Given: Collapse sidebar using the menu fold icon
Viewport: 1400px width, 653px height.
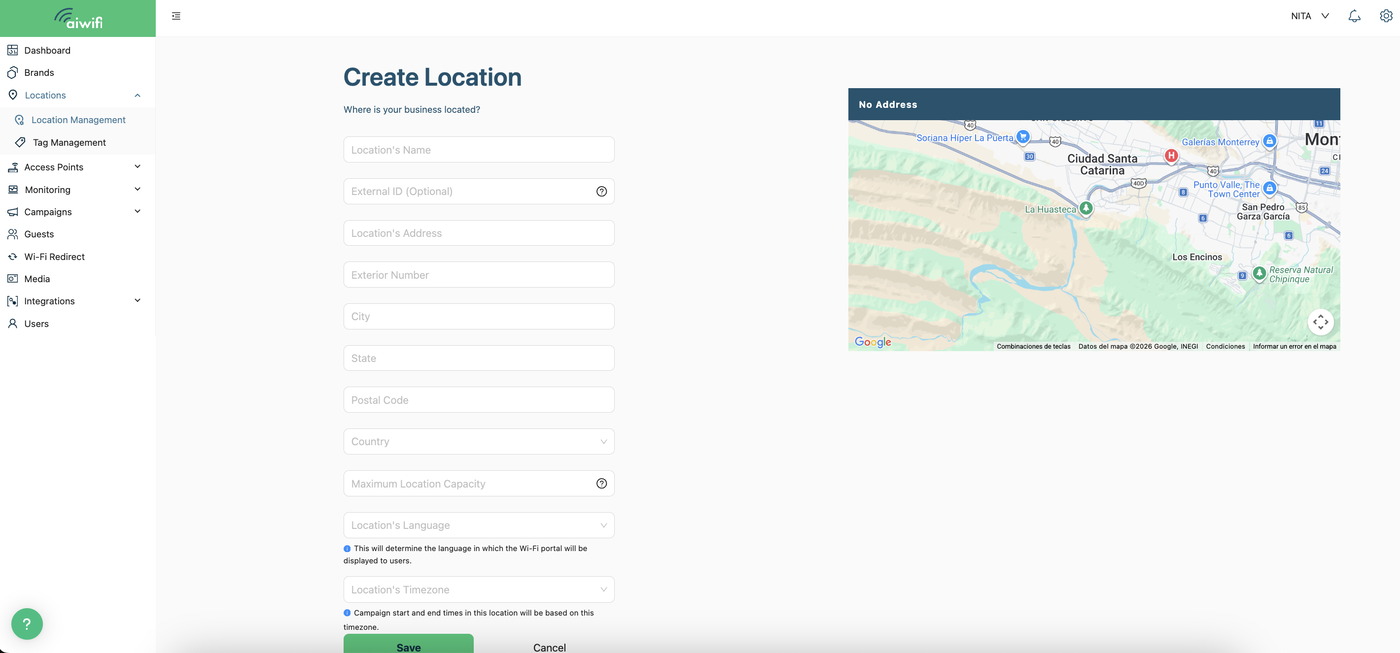Looking at the screenshot, I should coord(176,16).
